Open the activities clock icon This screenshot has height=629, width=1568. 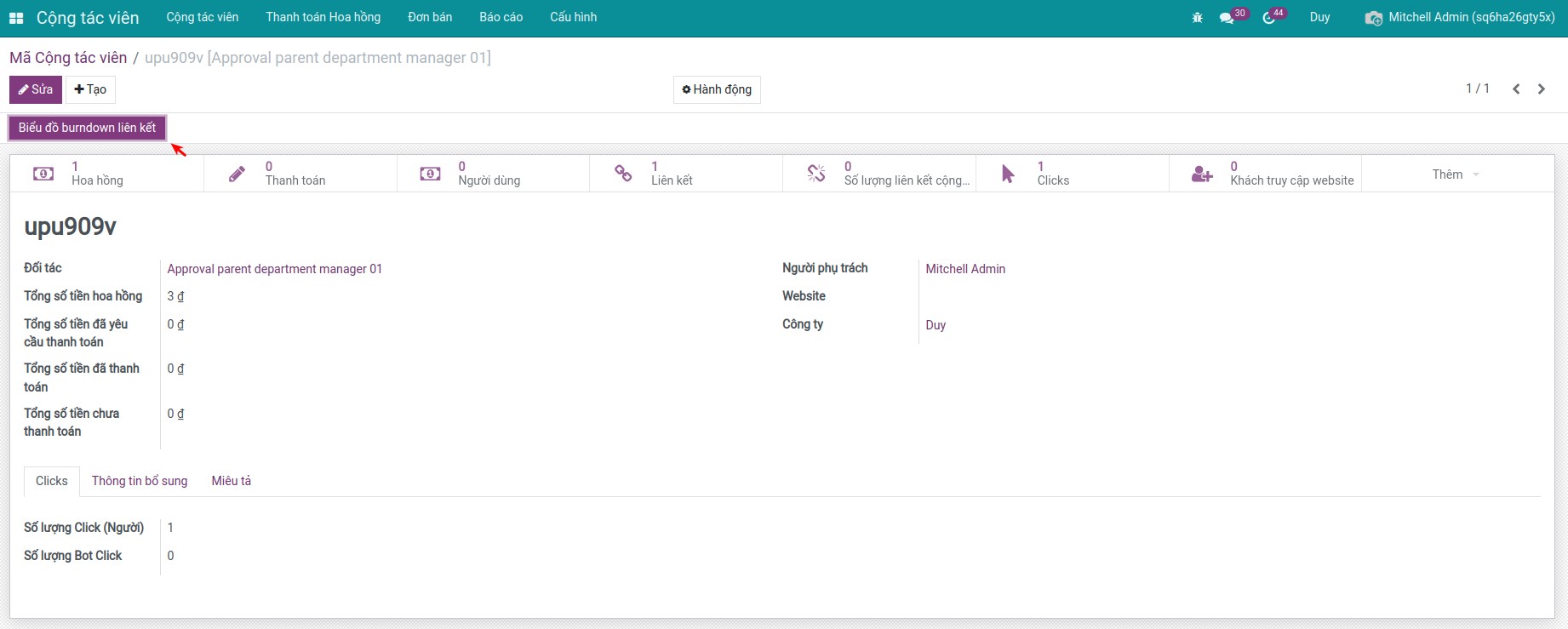[x=1268, y=18]
